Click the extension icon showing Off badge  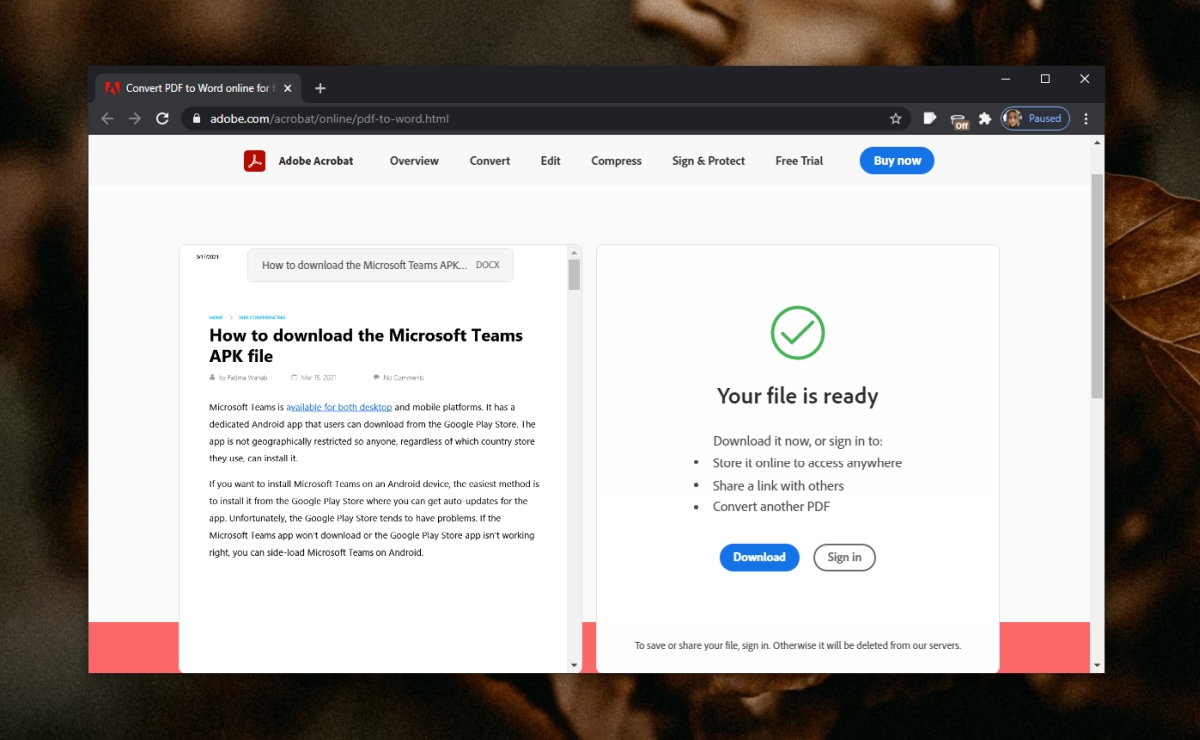coord(957,118)
